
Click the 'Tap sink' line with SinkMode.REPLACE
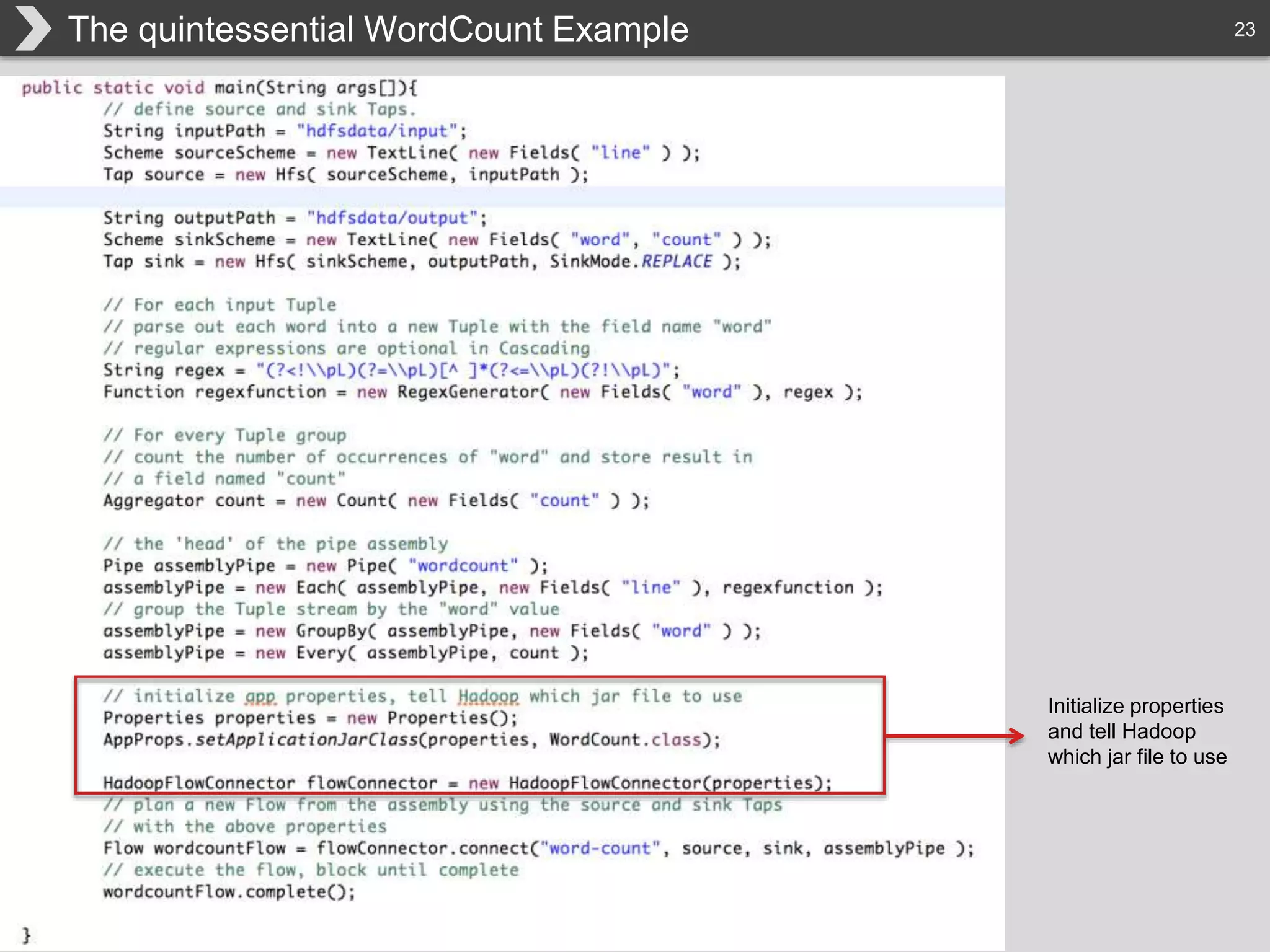click(422, 261)
